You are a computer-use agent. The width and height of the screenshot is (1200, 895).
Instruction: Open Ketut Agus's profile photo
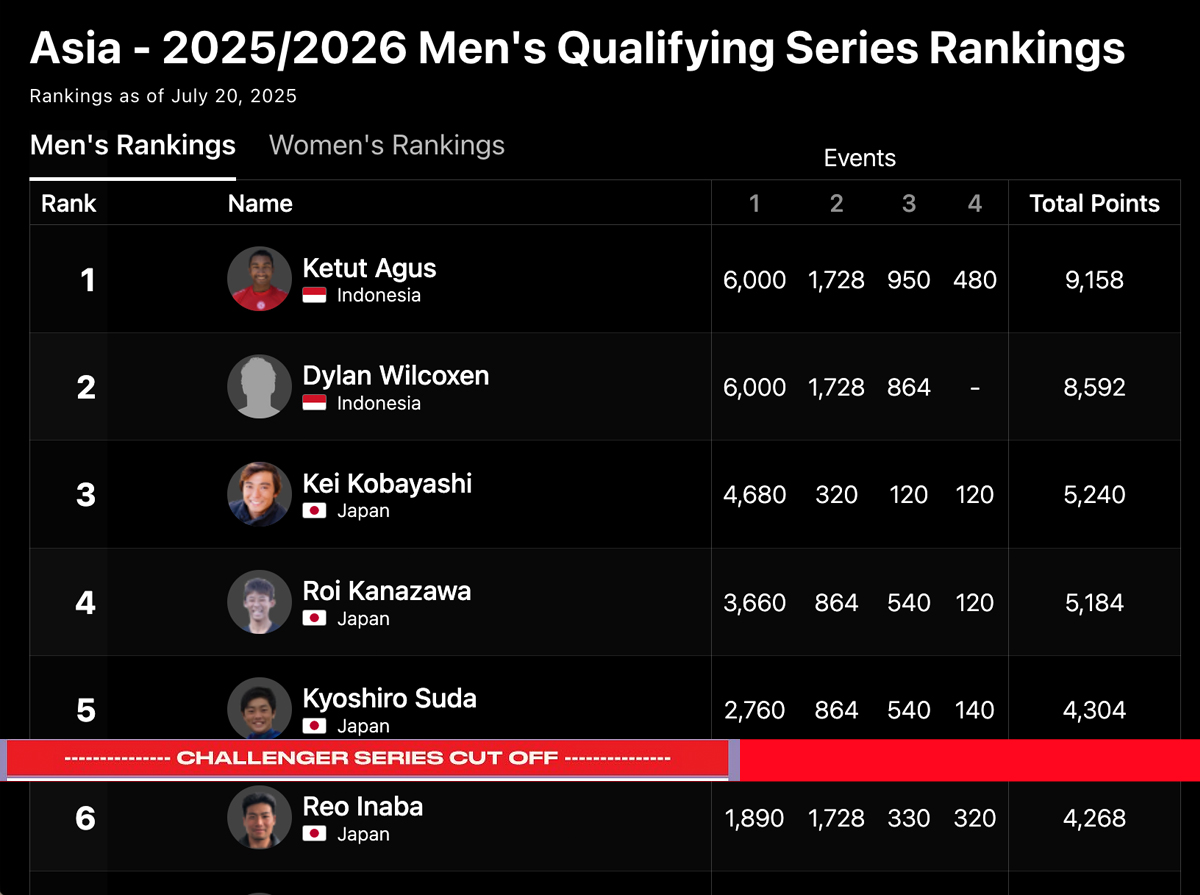tap(259, 279)
